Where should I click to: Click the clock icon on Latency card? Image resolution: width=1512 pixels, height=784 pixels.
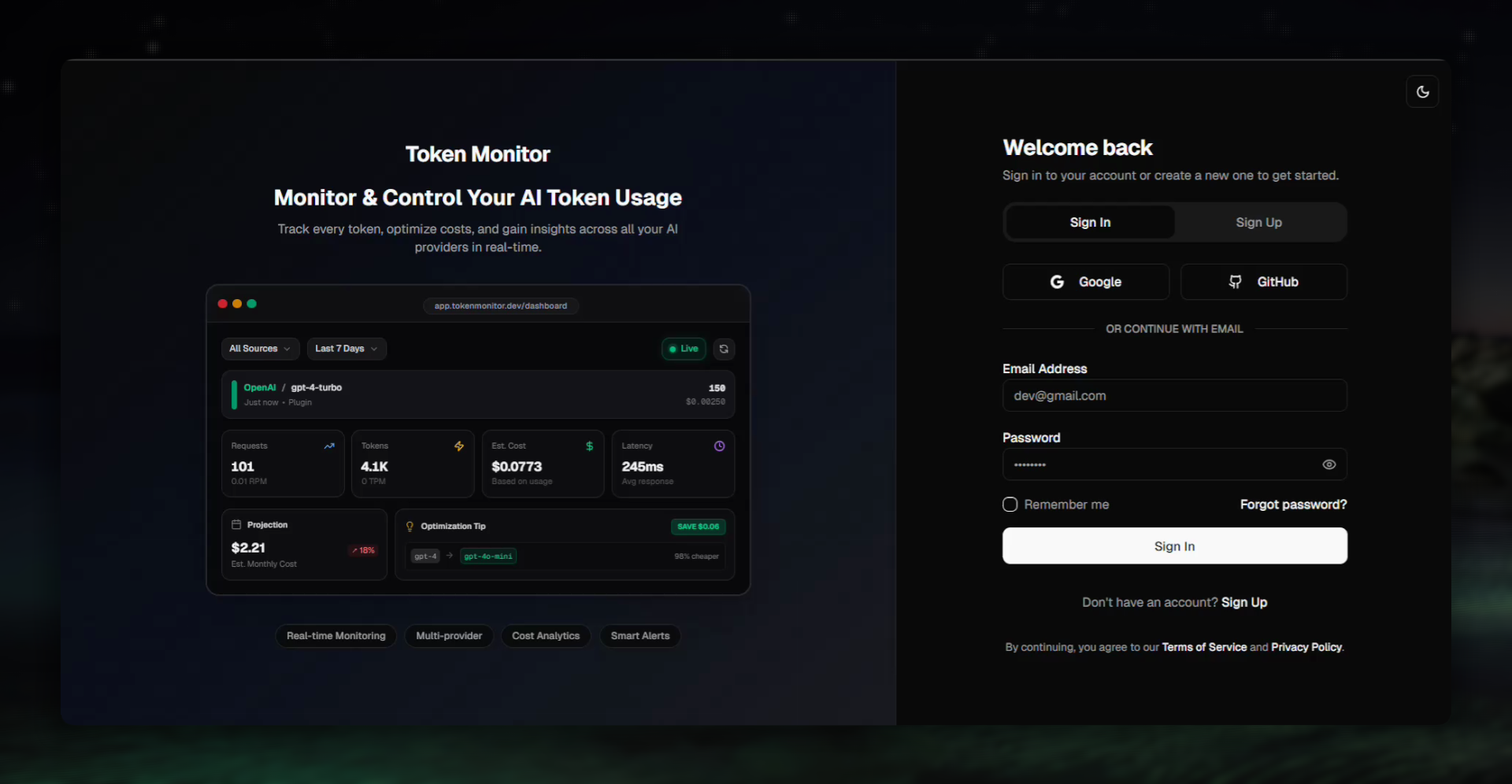pos(719,446)
